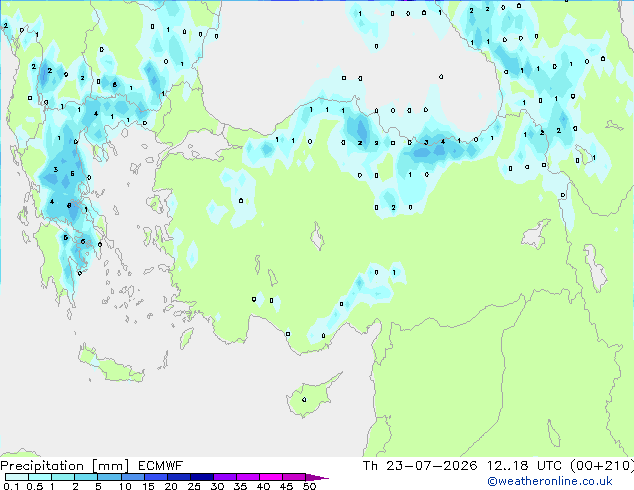Select the 2–5 mm legend color swatch
Screen dimensions: 634x490
tap(86, 477)
